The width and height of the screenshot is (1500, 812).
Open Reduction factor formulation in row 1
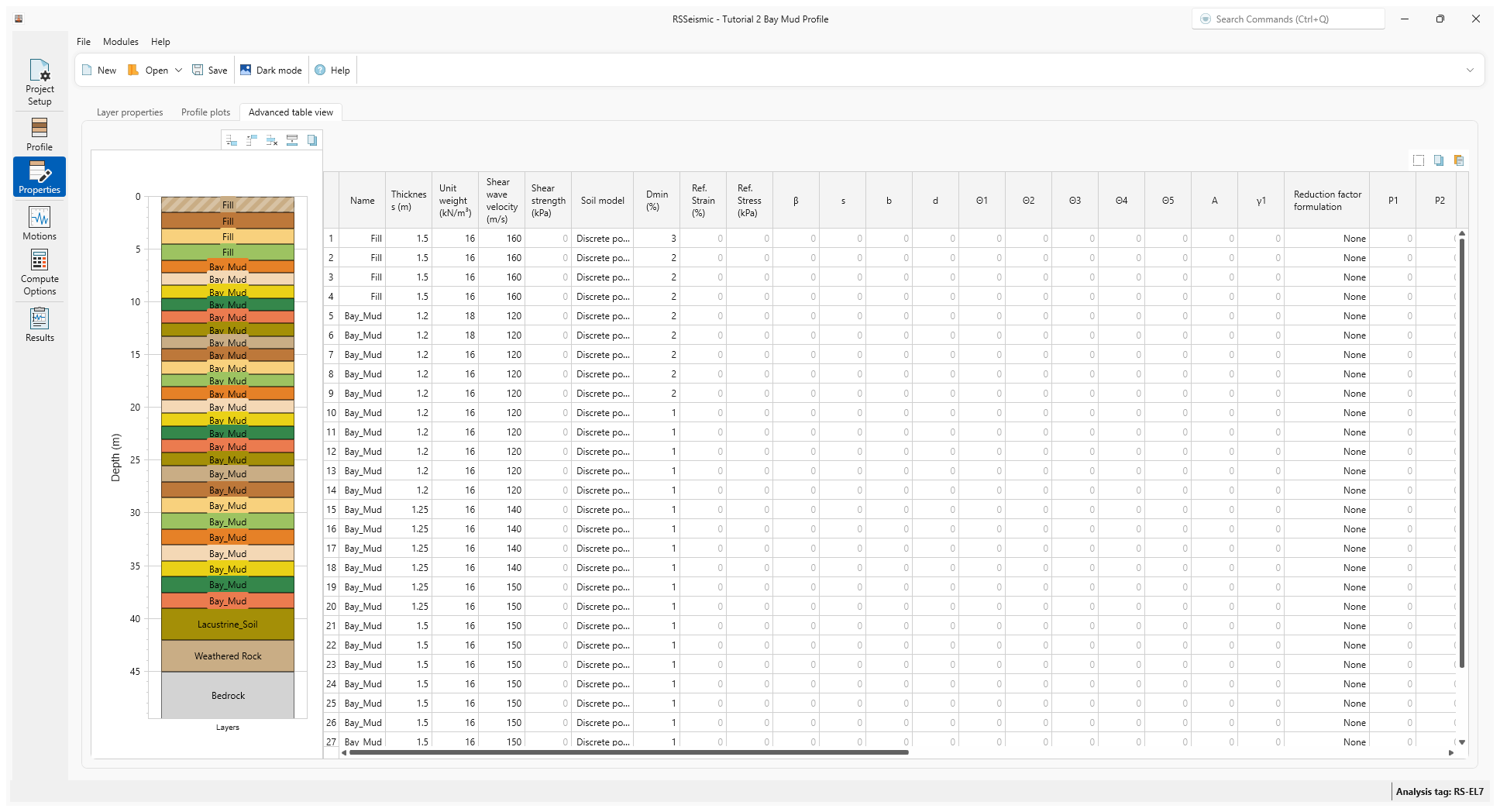click(1327, 239)
